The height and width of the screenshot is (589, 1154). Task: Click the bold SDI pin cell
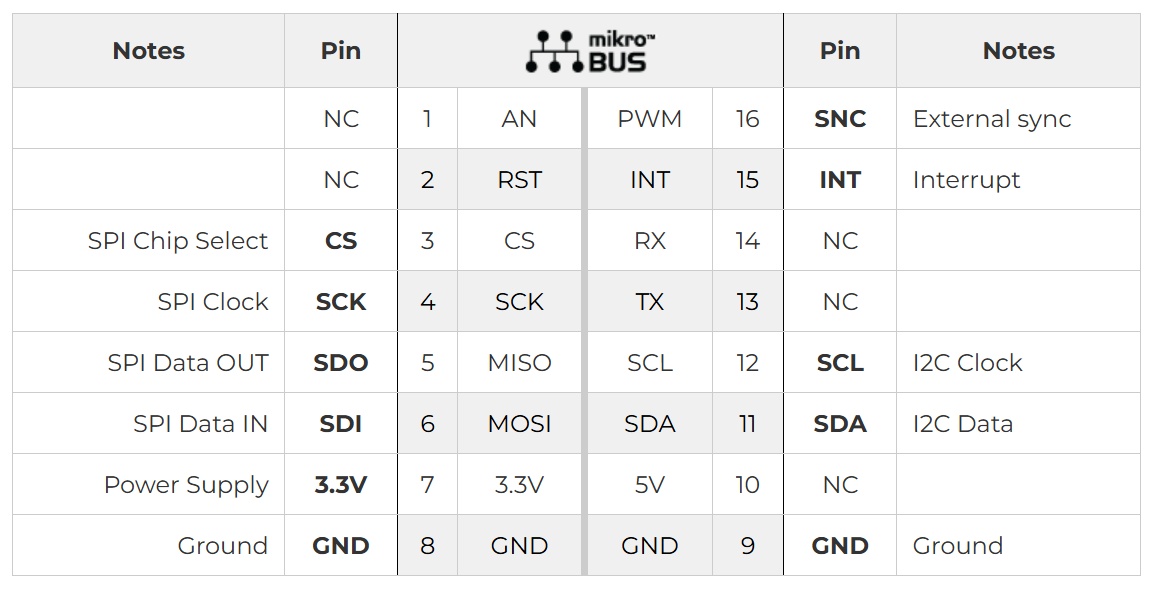(341, 424)
